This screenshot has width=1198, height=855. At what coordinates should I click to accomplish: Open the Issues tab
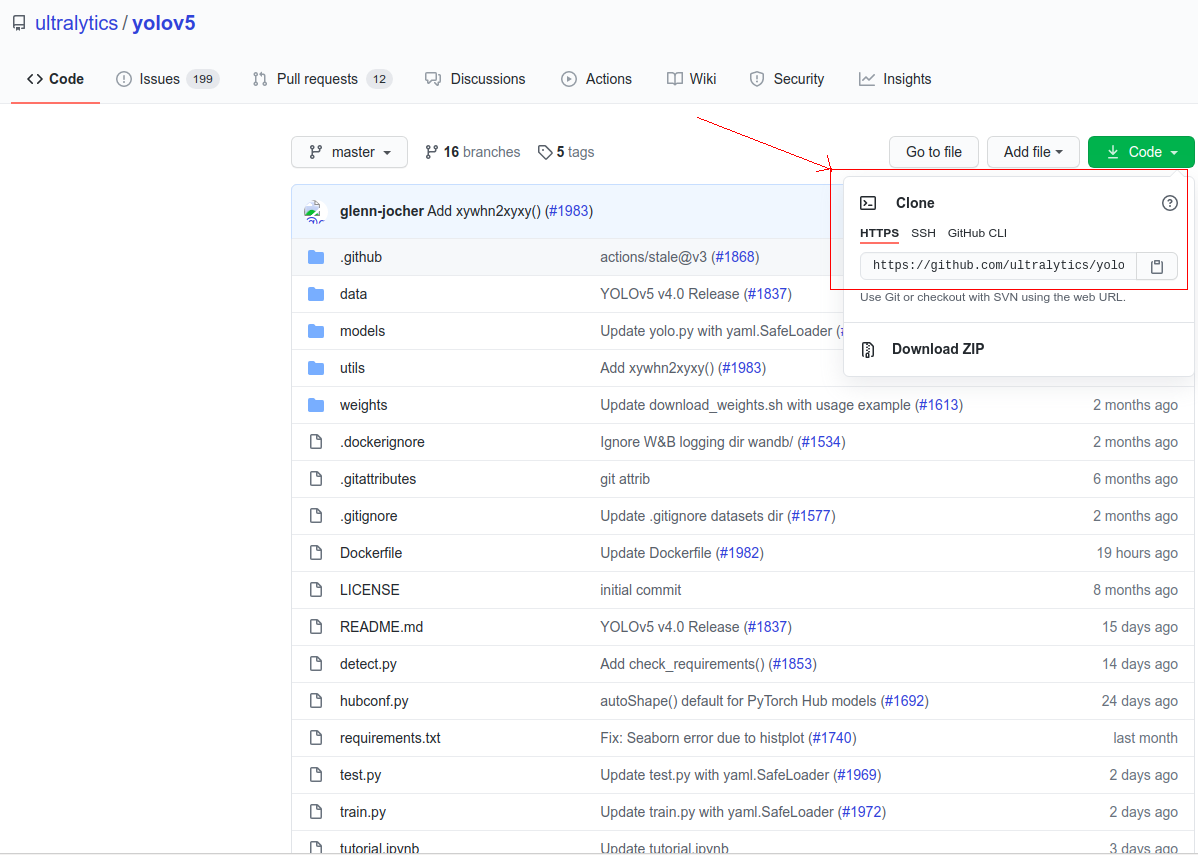tap(167, 79)
